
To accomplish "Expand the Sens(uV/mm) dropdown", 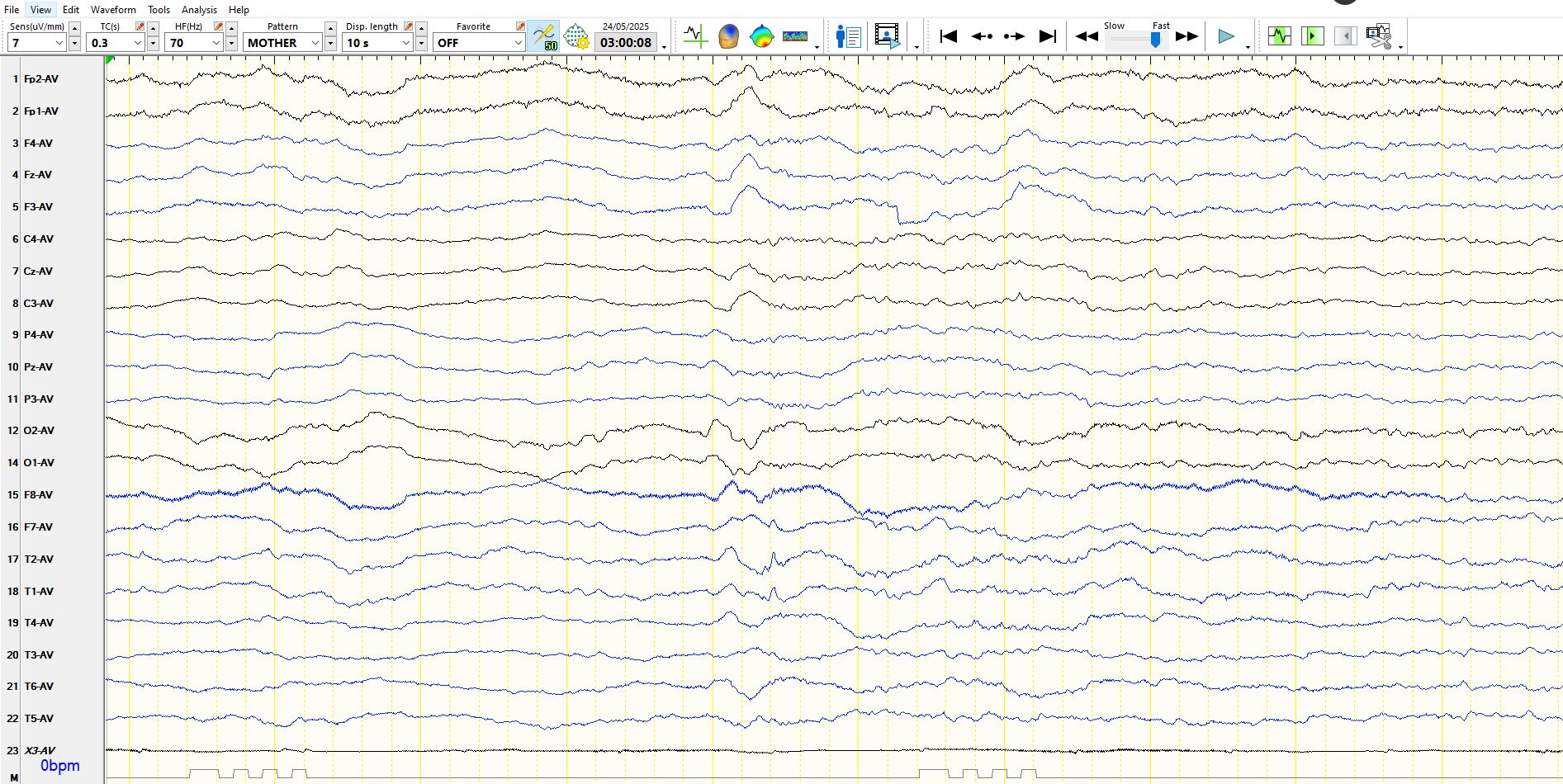I will [x=59, y=43].
